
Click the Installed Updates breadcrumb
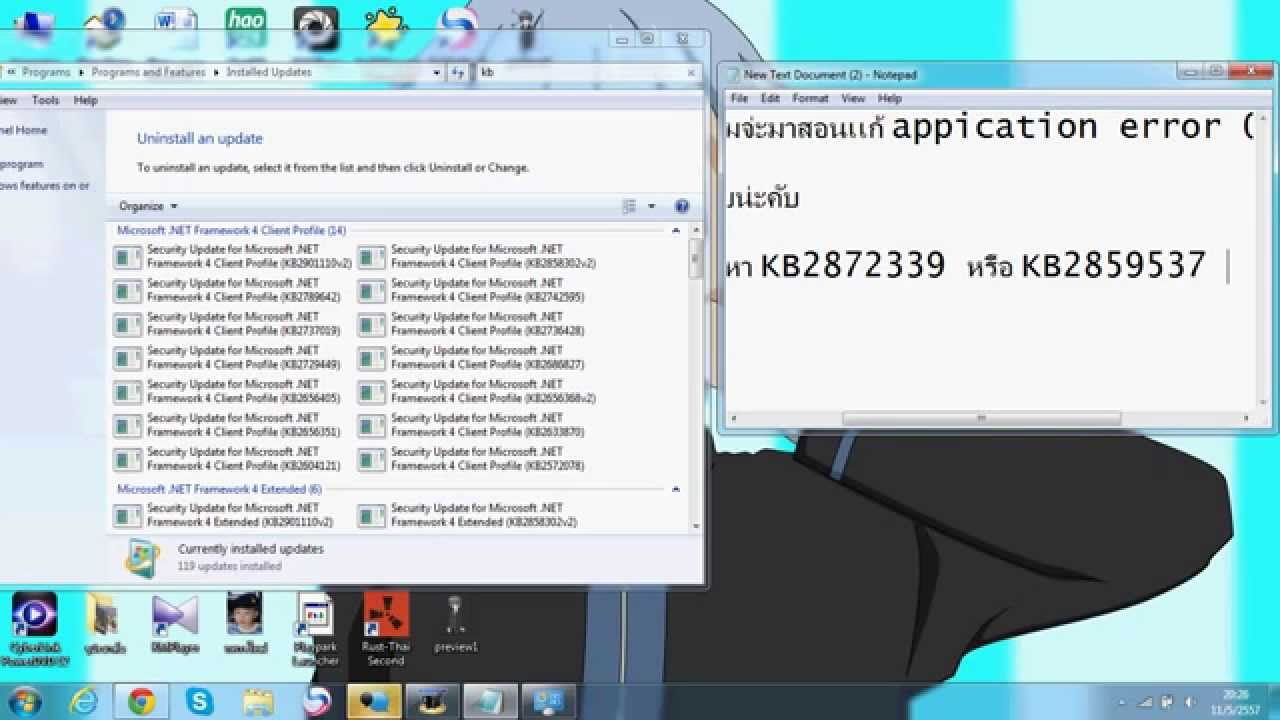tap(269, 72)
